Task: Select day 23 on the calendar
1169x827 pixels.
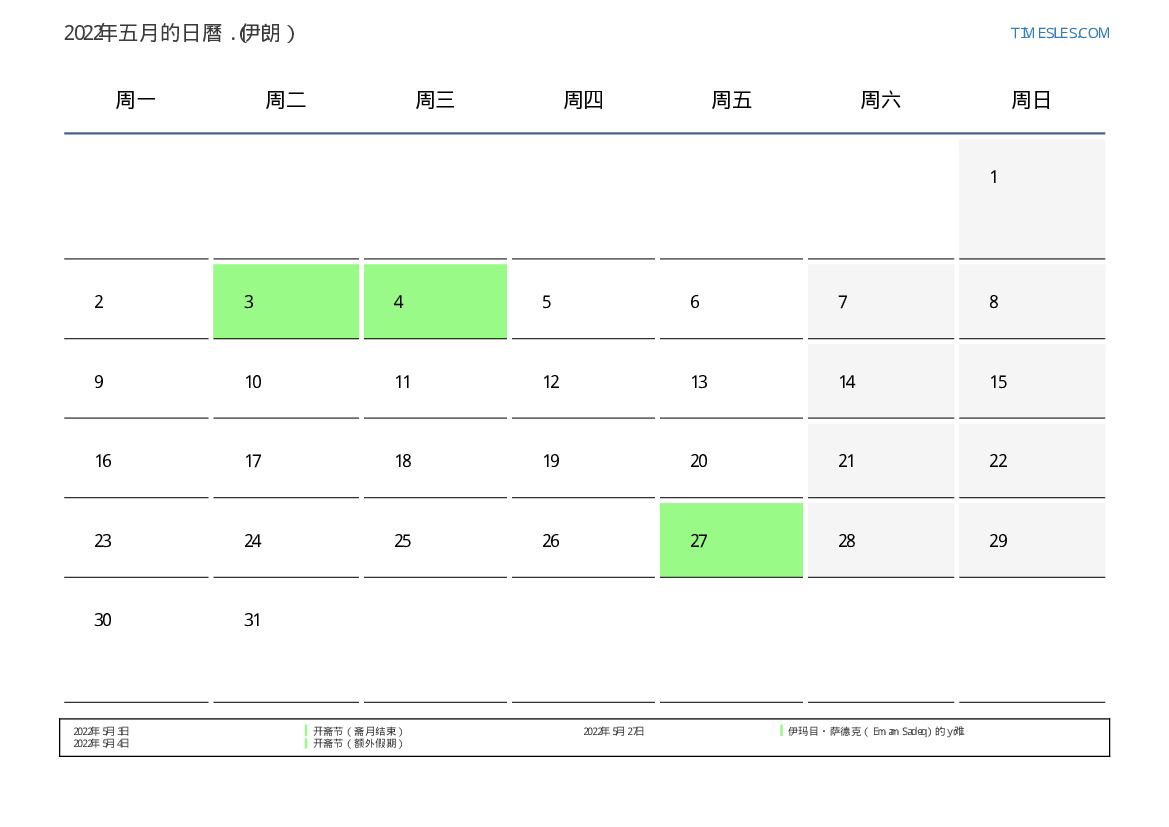Action: (136, 540)
